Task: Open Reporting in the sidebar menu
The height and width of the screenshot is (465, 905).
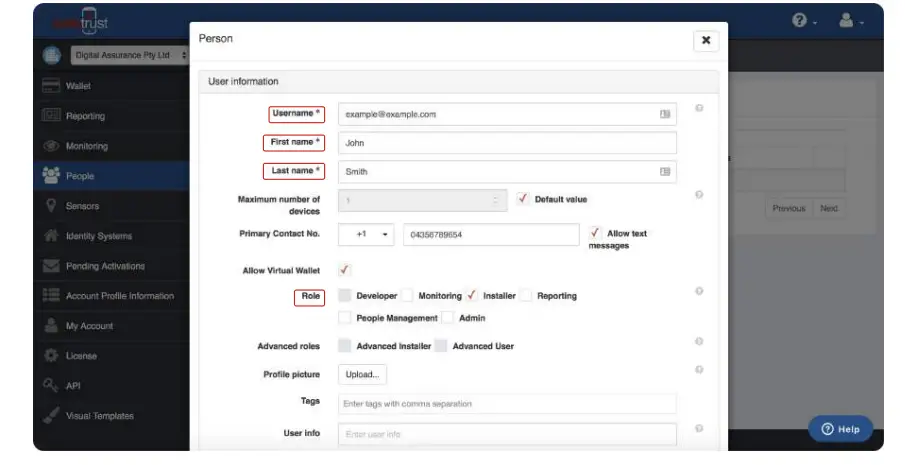Action: pyautogui.click(x=85, y=116)
